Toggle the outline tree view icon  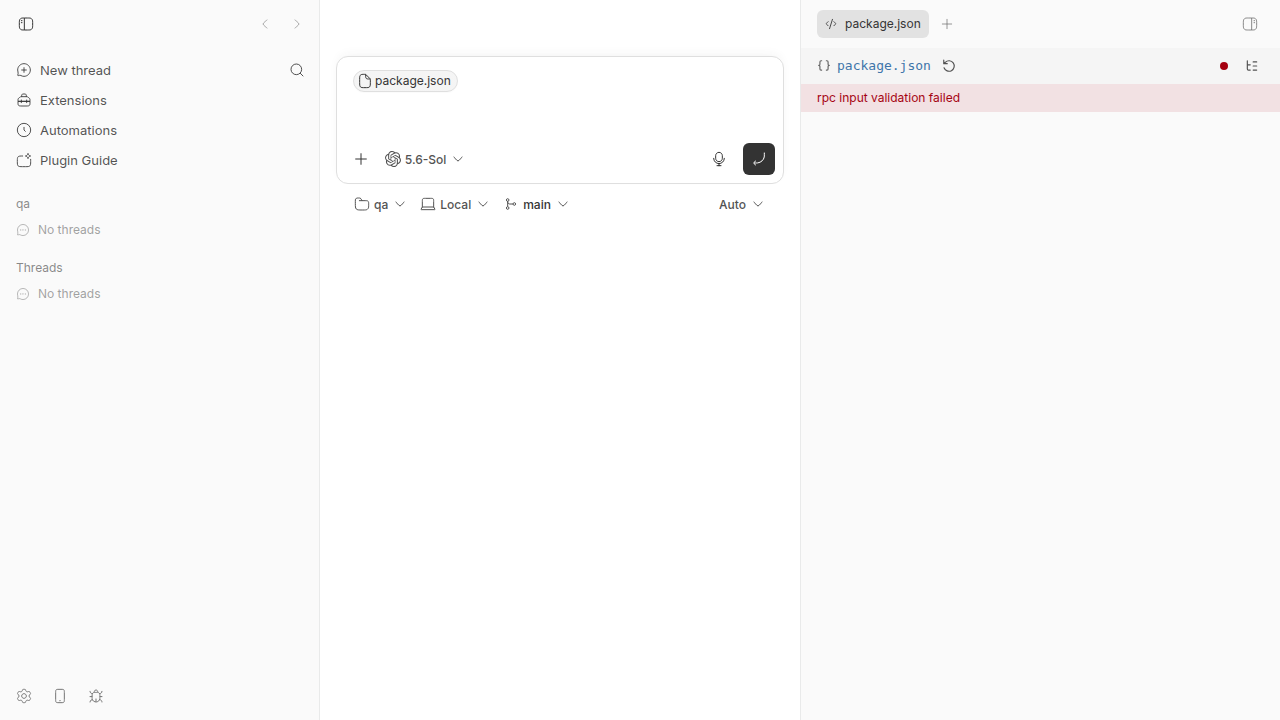click(x=1252, y=66)
